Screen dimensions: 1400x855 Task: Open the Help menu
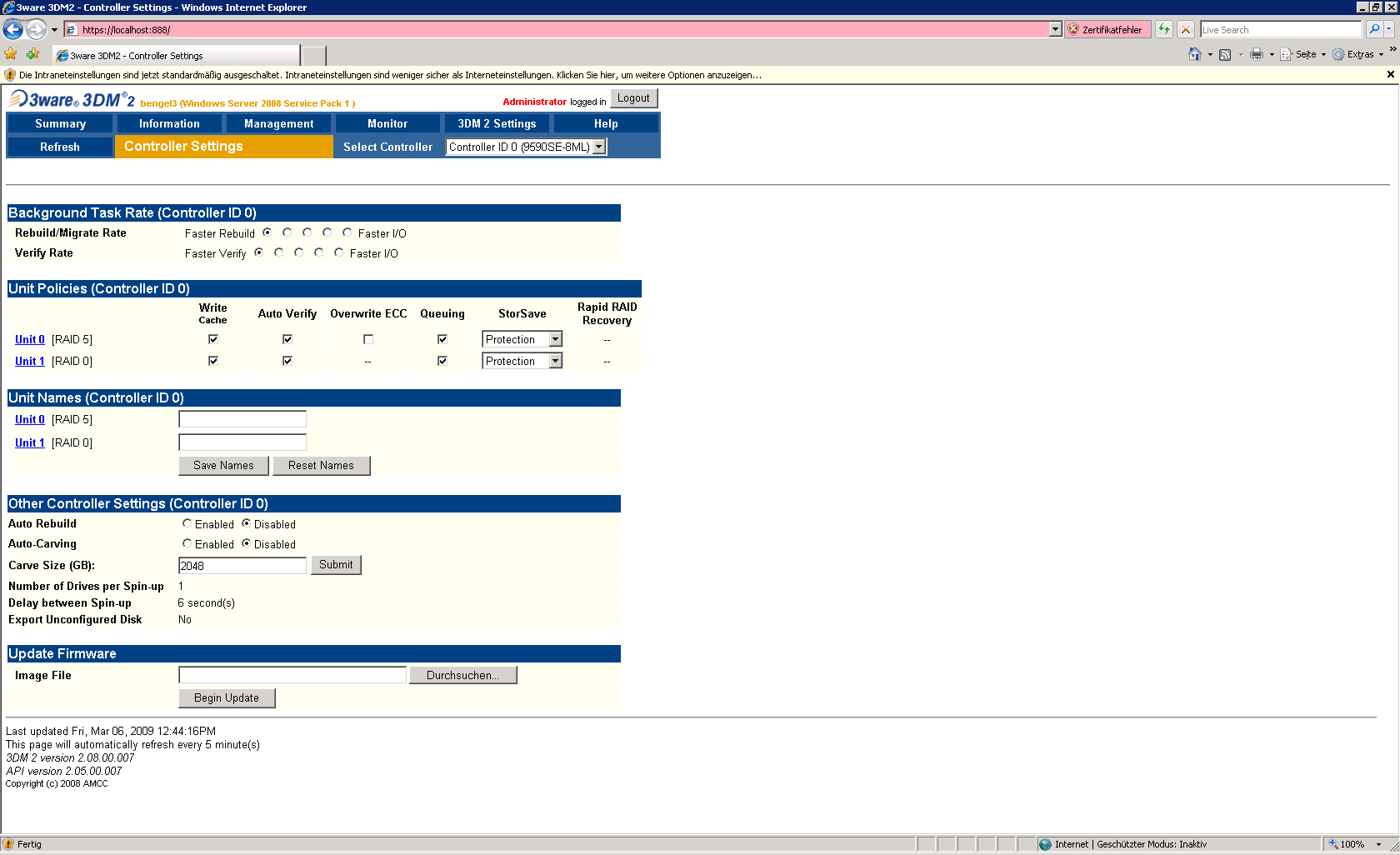click(606, 123)
